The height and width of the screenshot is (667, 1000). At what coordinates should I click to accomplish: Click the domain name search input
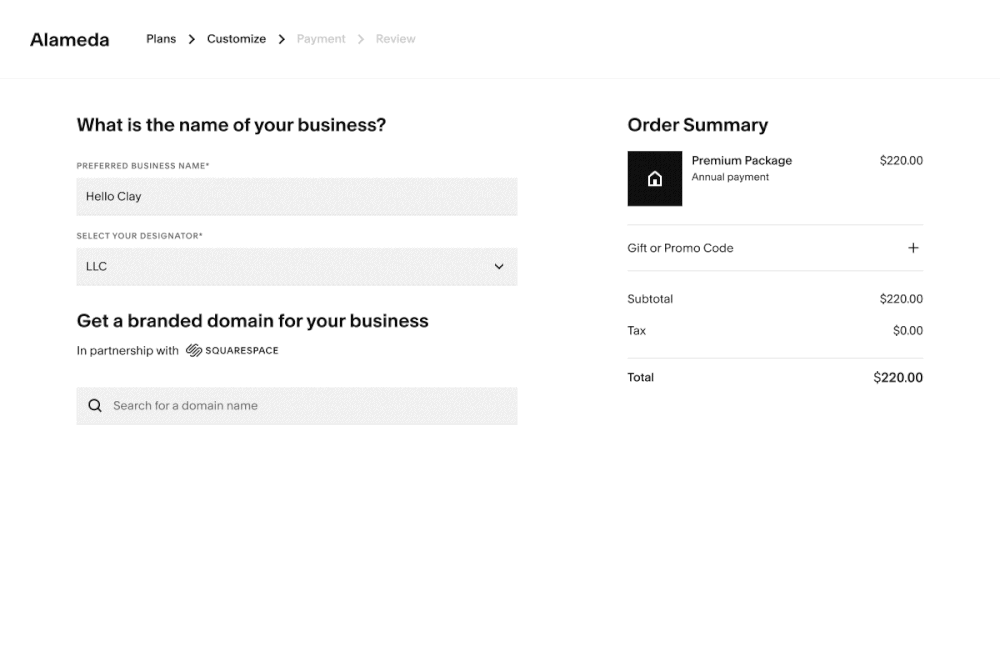297,405
